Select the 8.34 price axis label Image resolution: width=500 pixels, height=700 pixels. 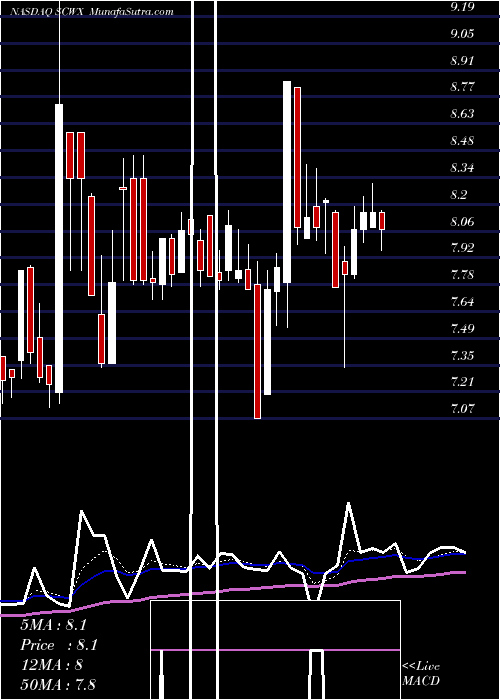[462, 168]
